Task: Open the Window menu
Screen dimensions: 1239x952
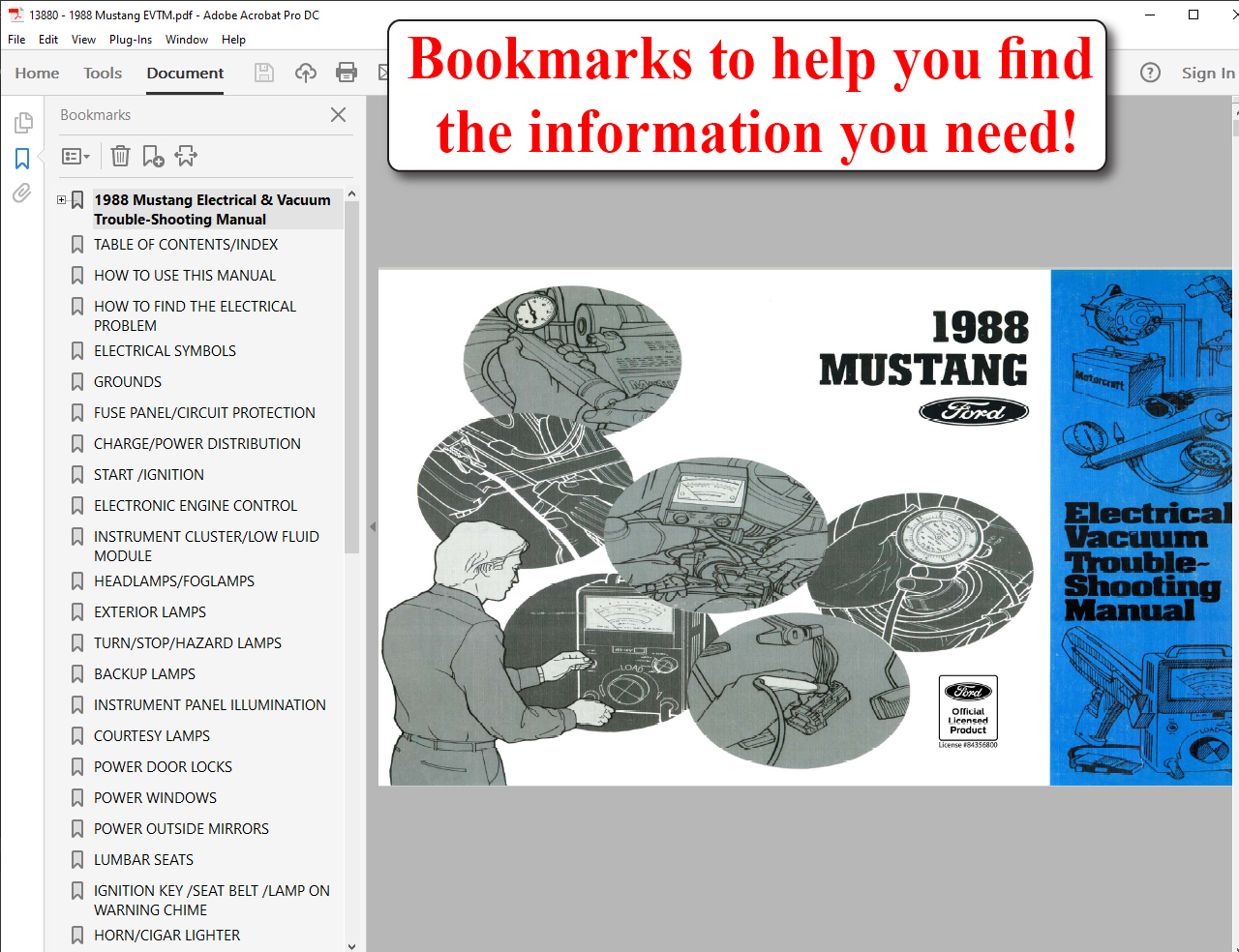Action: (187, 40)
